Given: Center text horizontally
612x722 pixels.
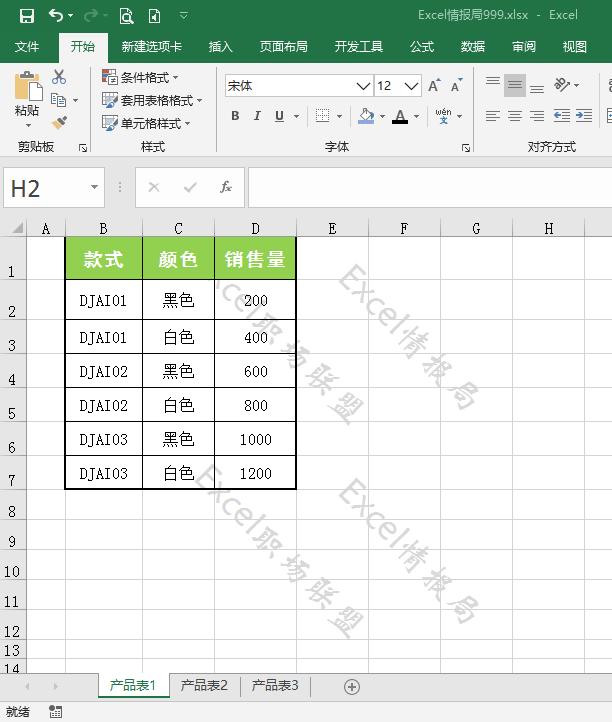Looking at the screenshot, I should (x=515, y=116).
